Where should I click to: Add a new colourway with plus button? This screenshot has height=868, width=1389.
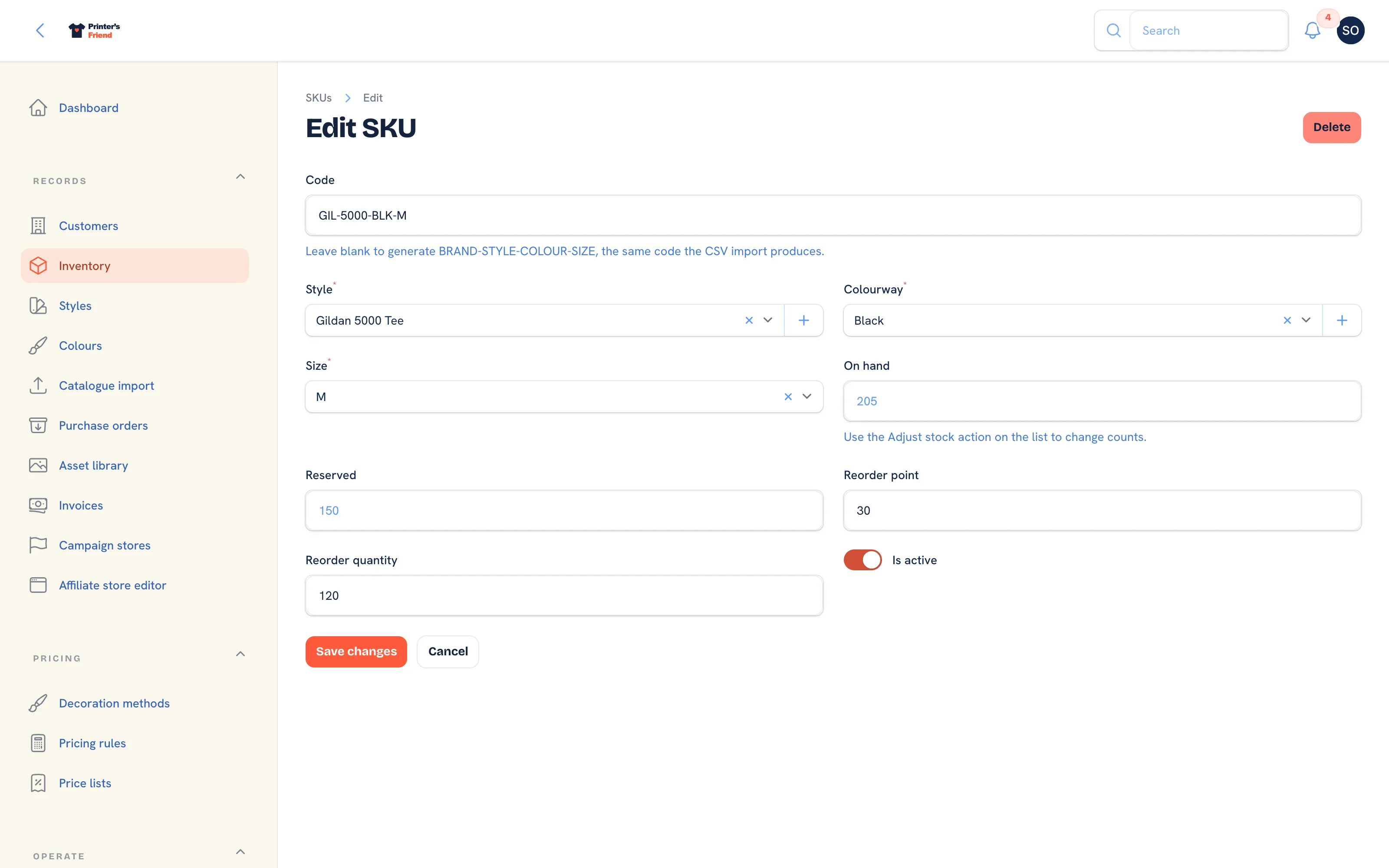(1342, 320)
